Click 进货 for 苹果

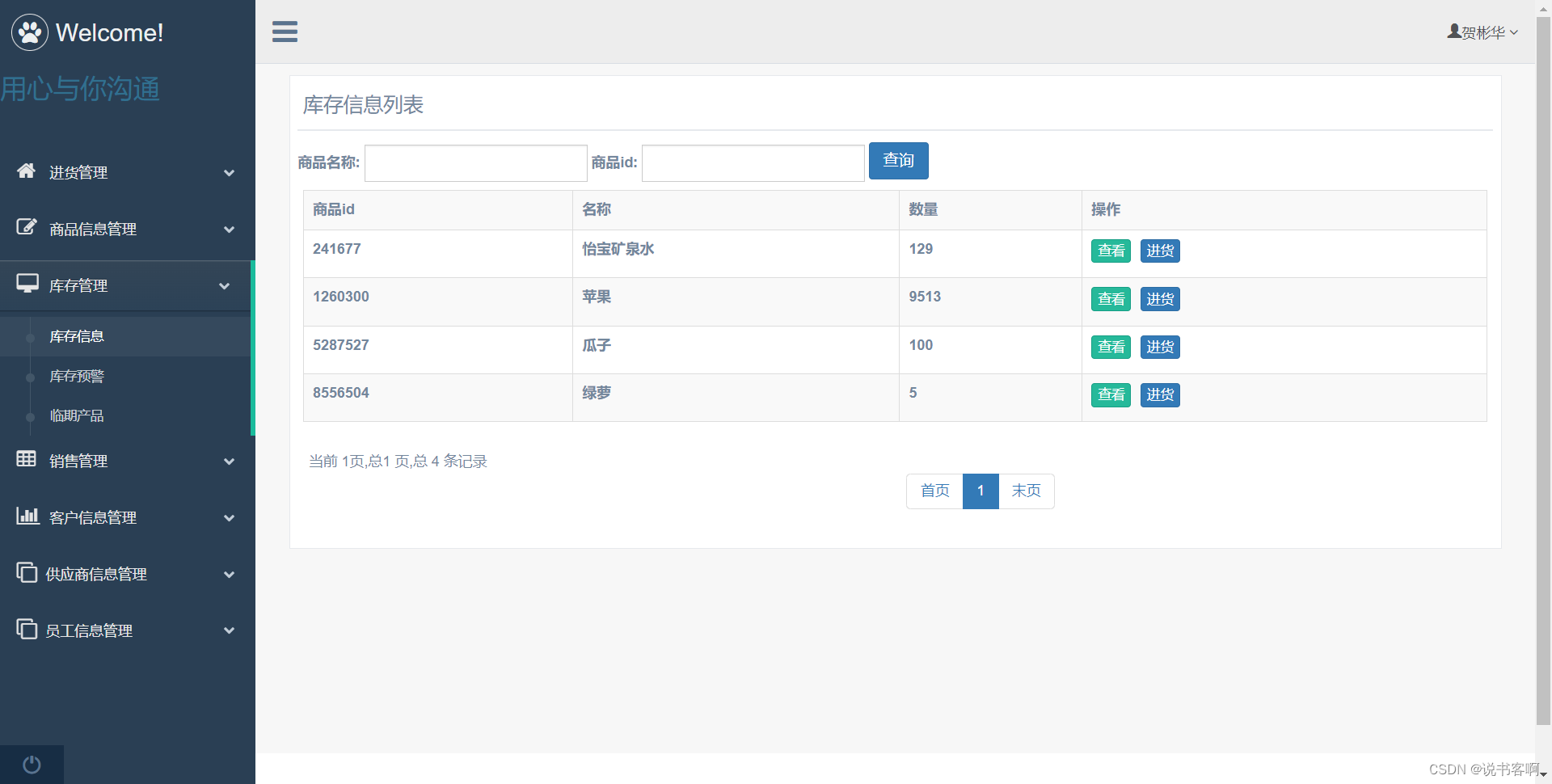(1160, 299)
